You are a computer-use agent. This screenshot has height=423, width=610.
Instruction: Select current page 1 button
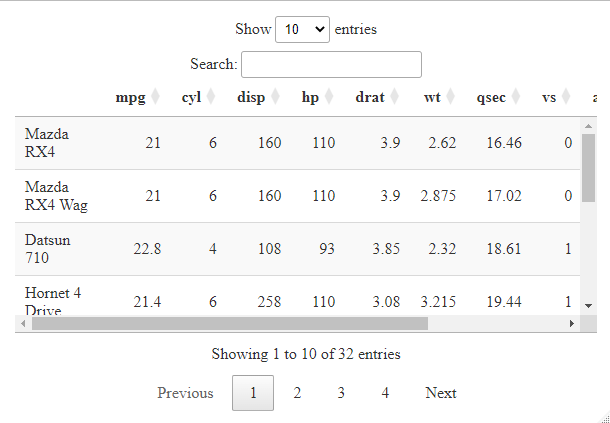[253, 393]
